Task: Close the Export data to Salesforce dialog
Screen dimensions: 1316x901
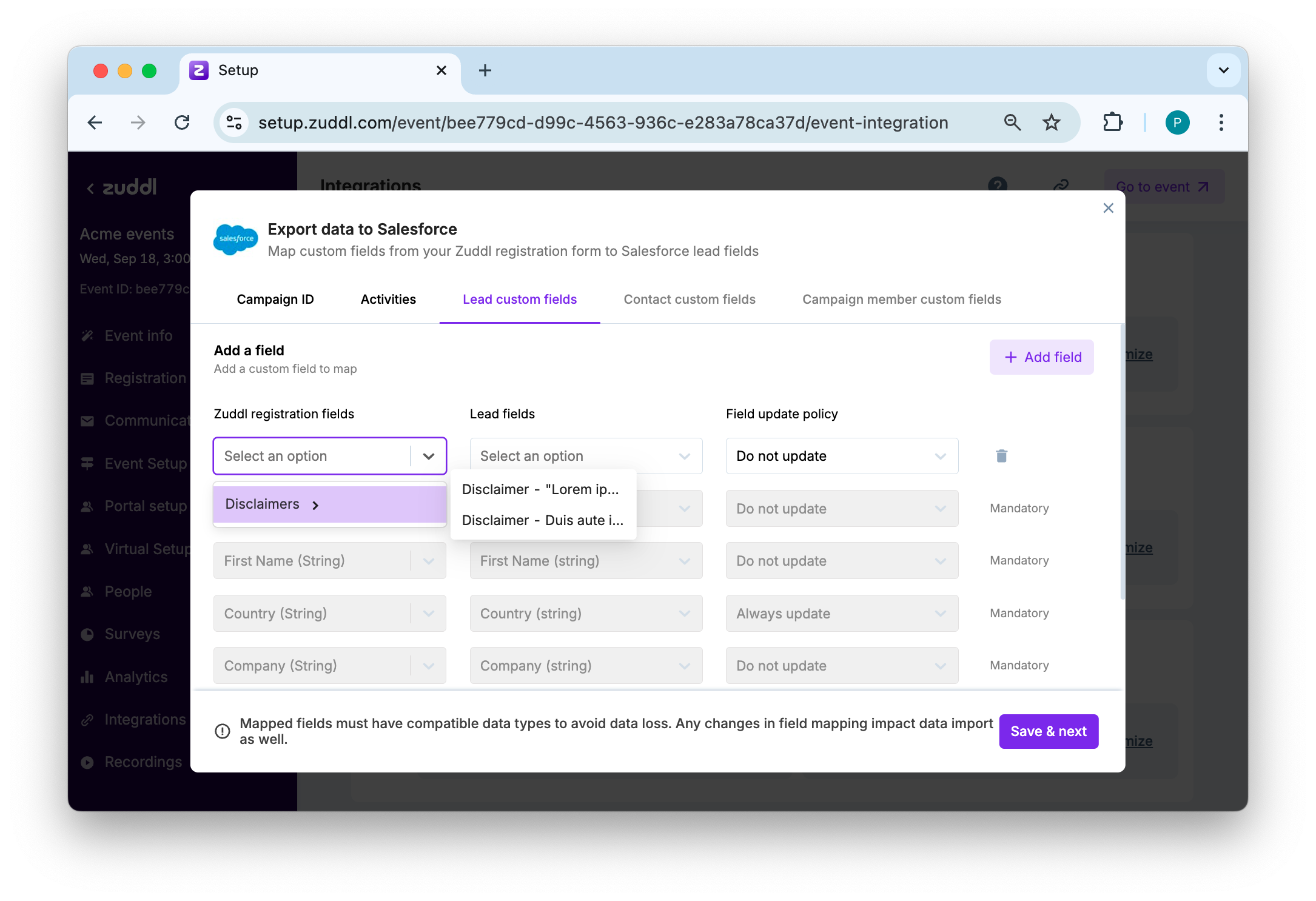Action: [1108, 208]
